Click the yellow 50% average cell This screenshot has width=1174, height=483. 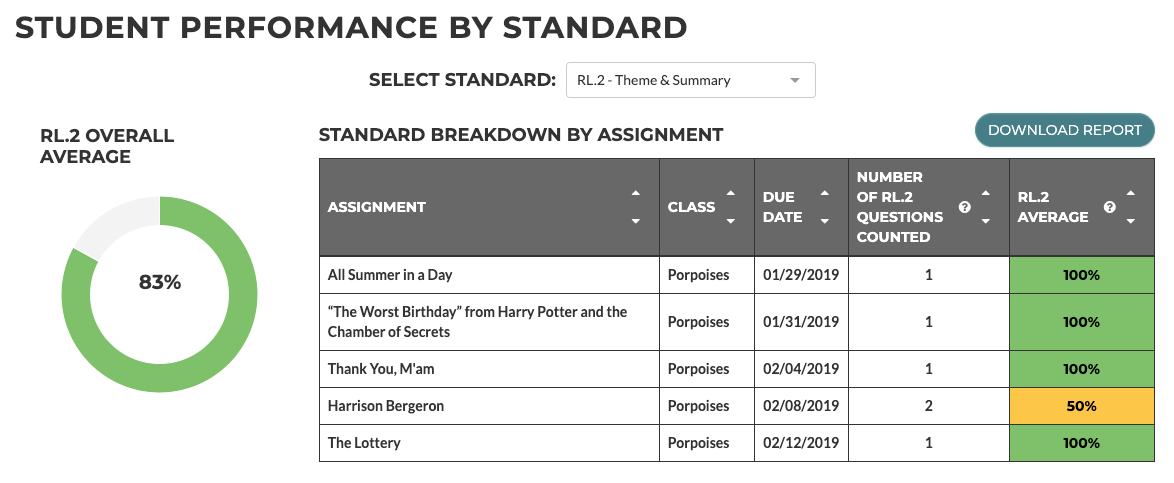[1081, 406]
